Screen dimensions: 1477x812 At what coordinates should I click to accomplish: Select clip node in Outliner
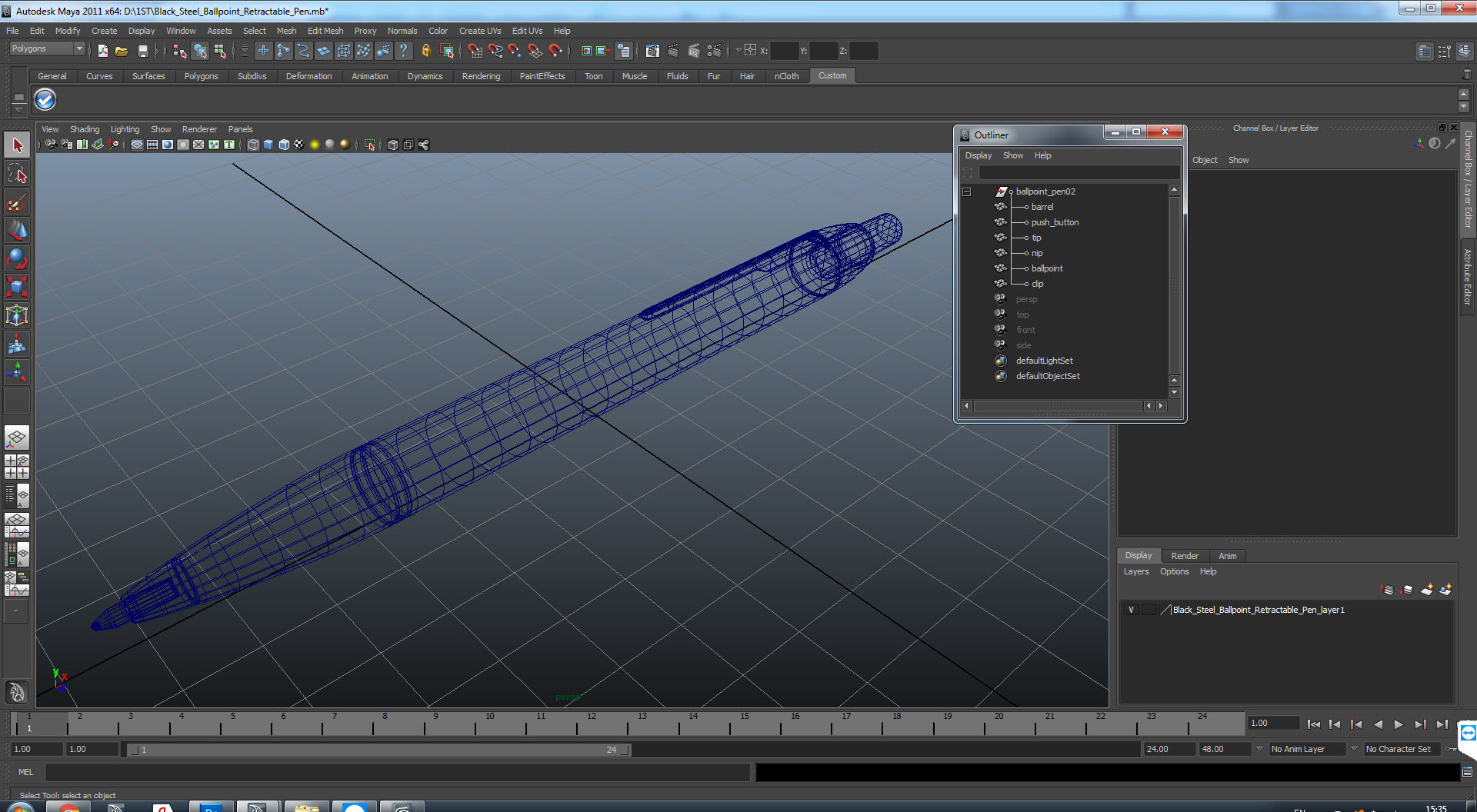1037,284
